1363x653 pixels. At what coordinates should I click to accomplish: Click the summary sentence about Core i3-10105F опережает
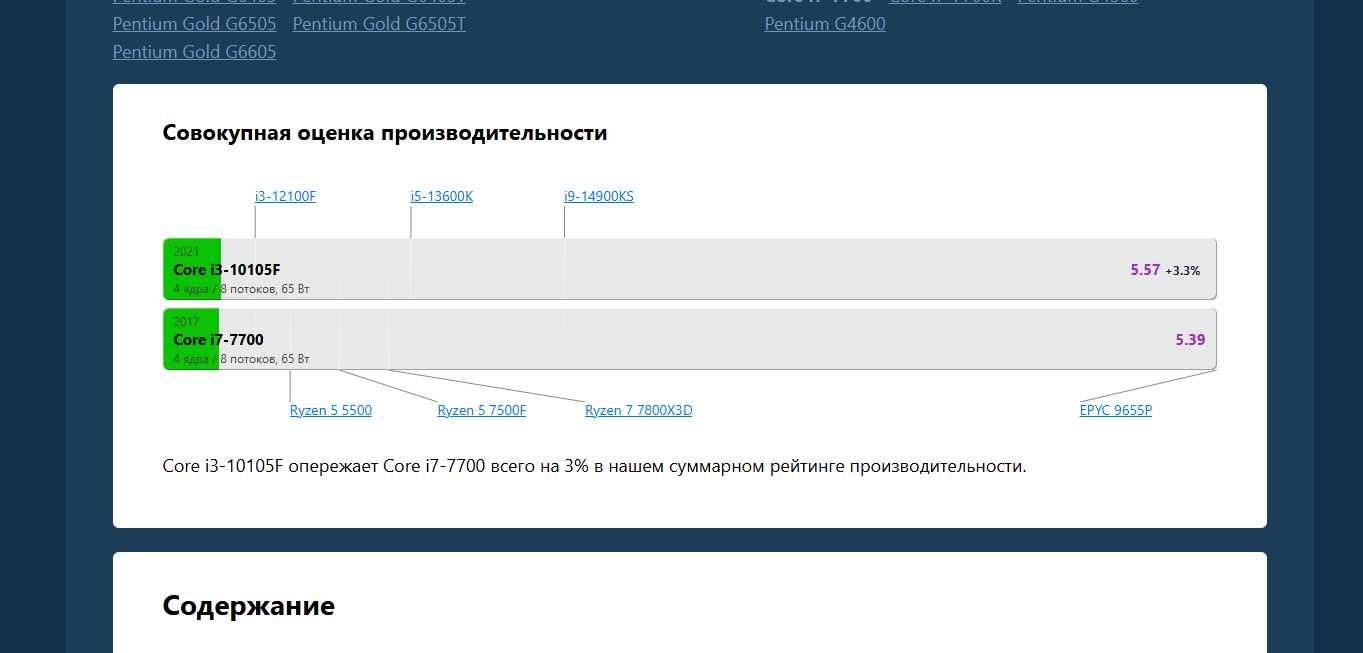pyautogui.click(x=594, y=467)
